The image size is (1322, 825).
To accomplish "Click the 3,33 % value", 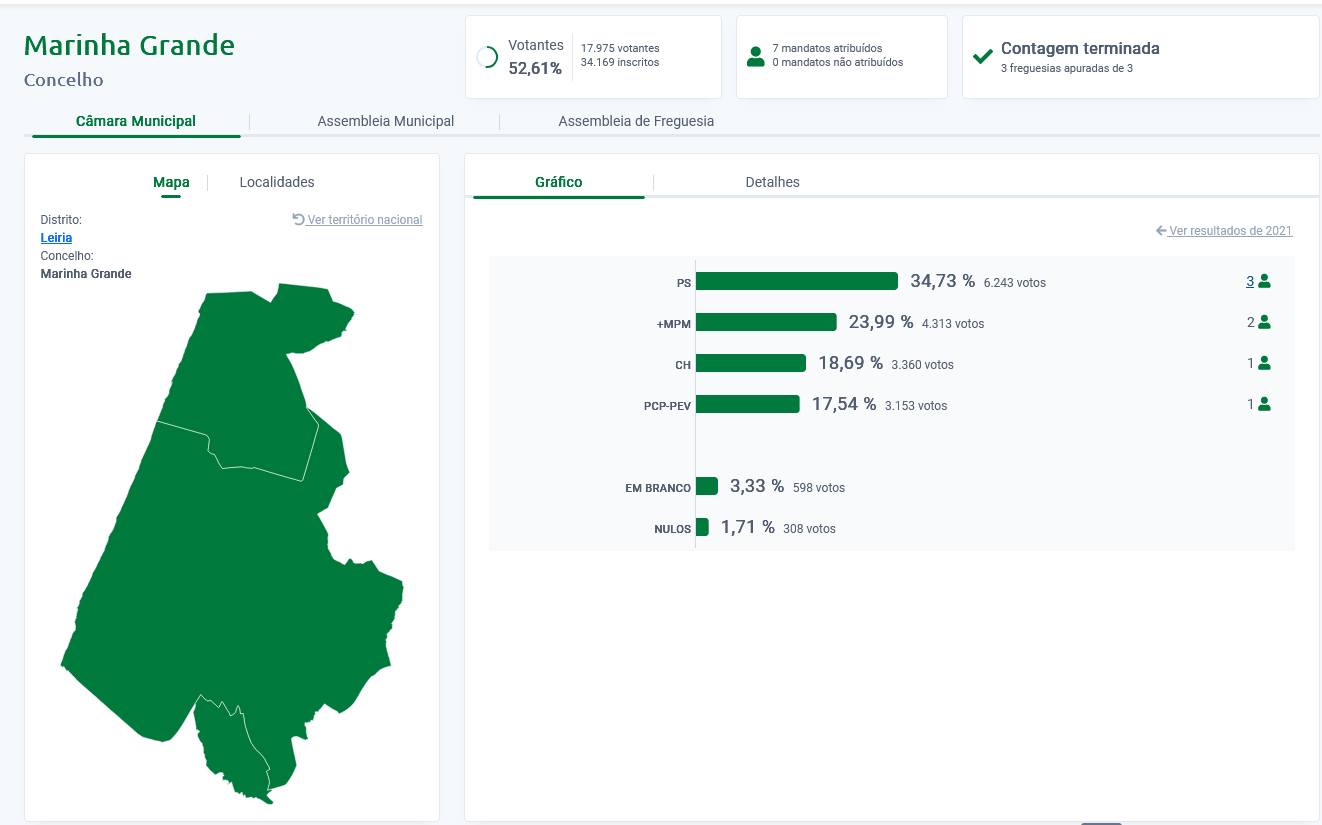I will (757, 486).
